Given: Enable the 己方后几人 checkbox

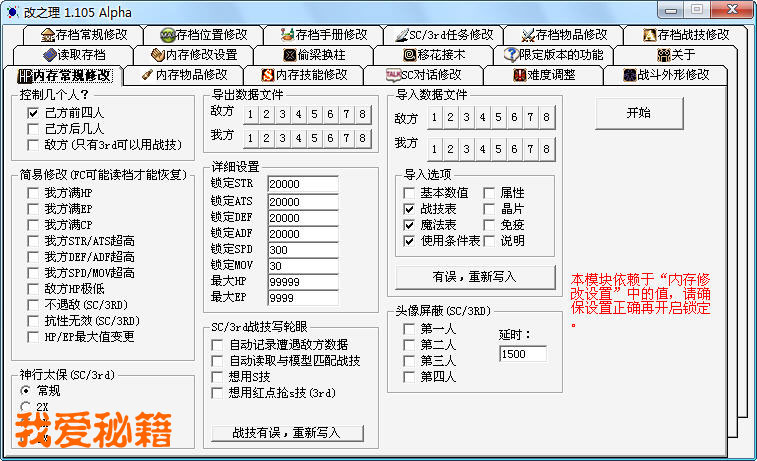Looking at the screenshot, I should click(33, 129).
